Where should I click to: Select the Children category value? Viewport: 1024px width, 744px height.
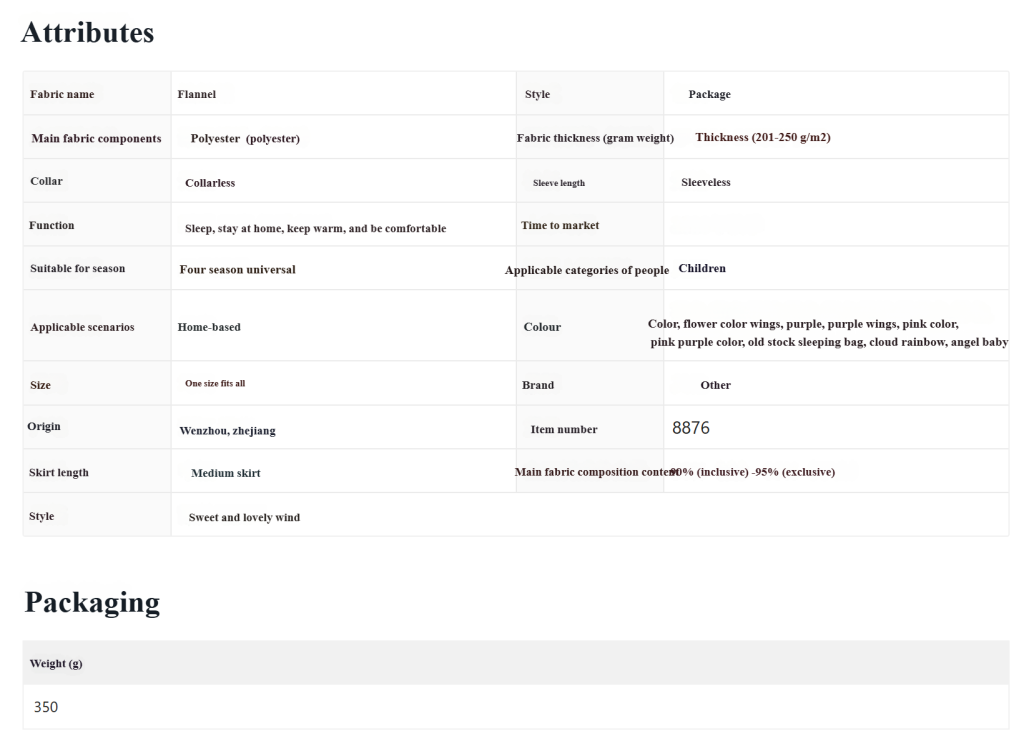point(702,268)
